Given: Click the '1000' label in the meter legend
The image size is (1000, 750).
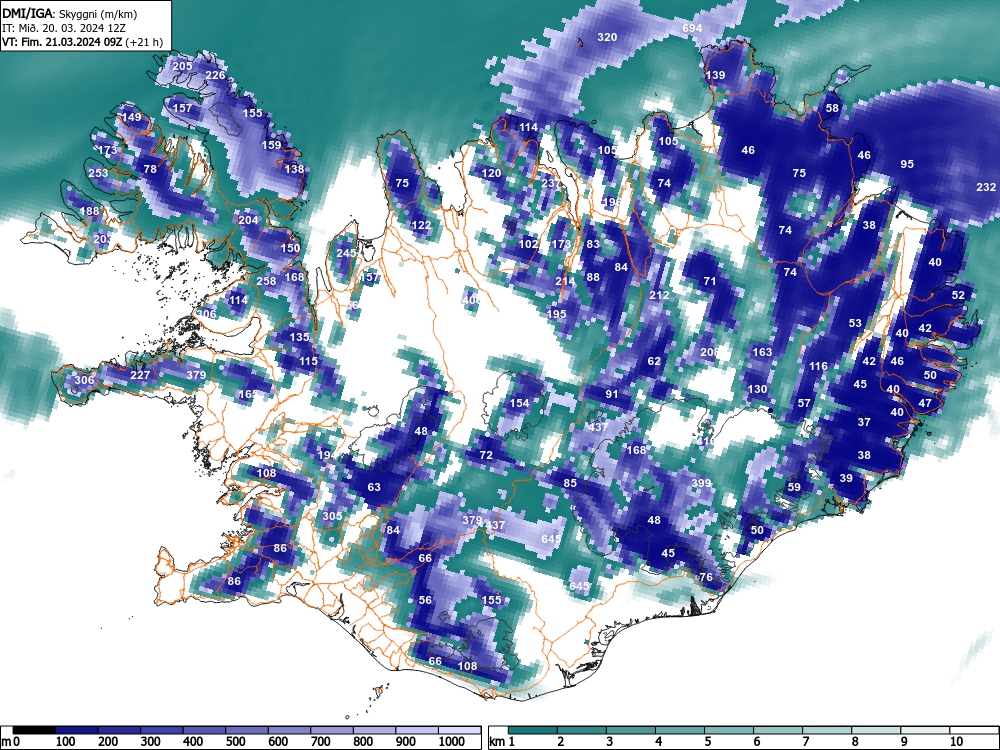Looking at the screenshot, I should (x=452, y=742).
